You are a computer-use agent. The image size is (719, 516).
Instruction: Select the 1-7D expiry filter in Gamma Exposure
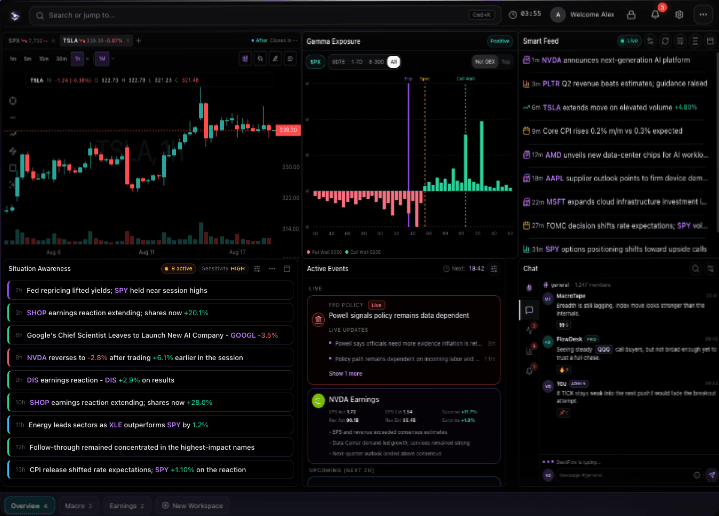[x=357, y=62]
